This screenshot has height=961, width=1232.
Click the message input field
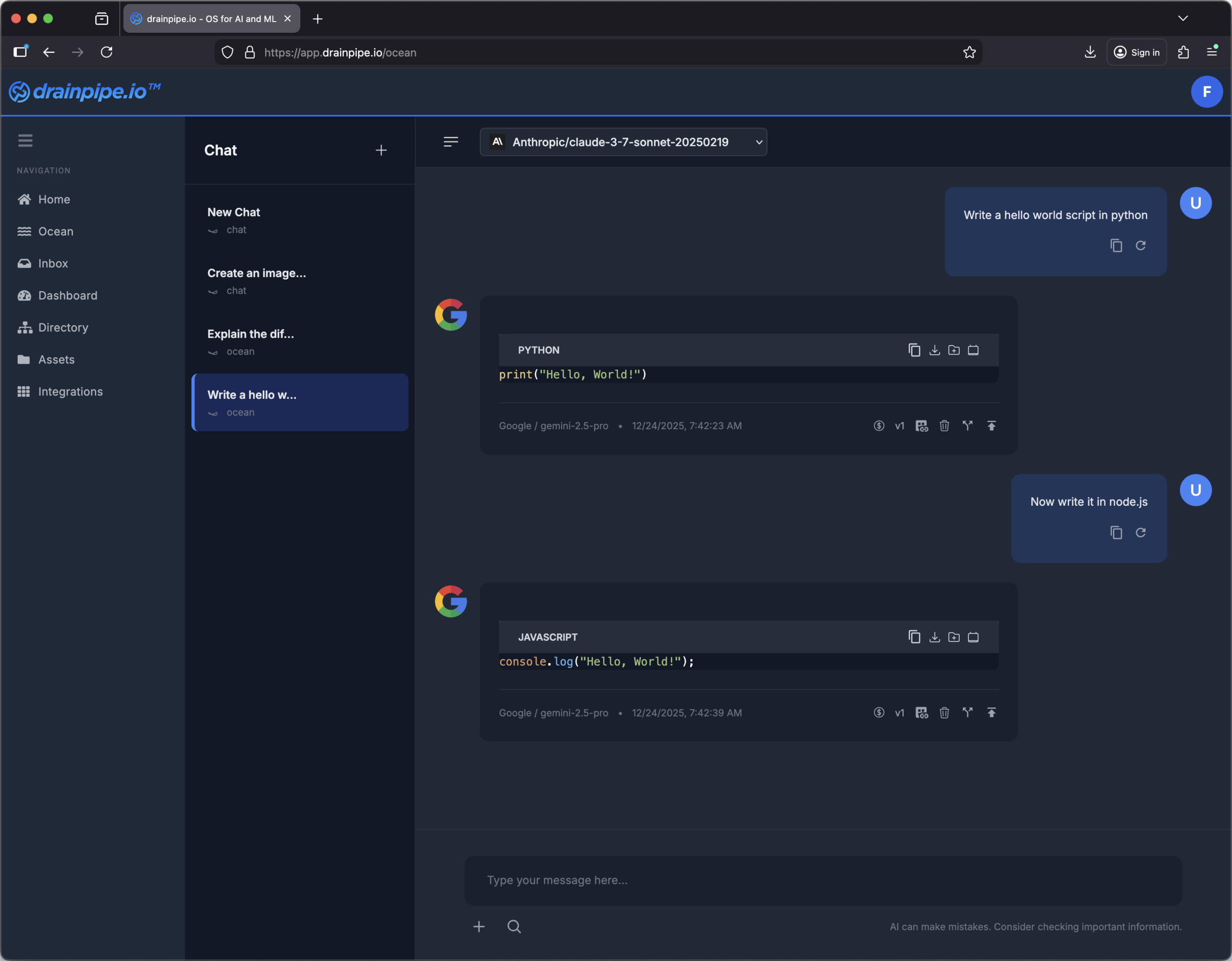click(822, 880)
